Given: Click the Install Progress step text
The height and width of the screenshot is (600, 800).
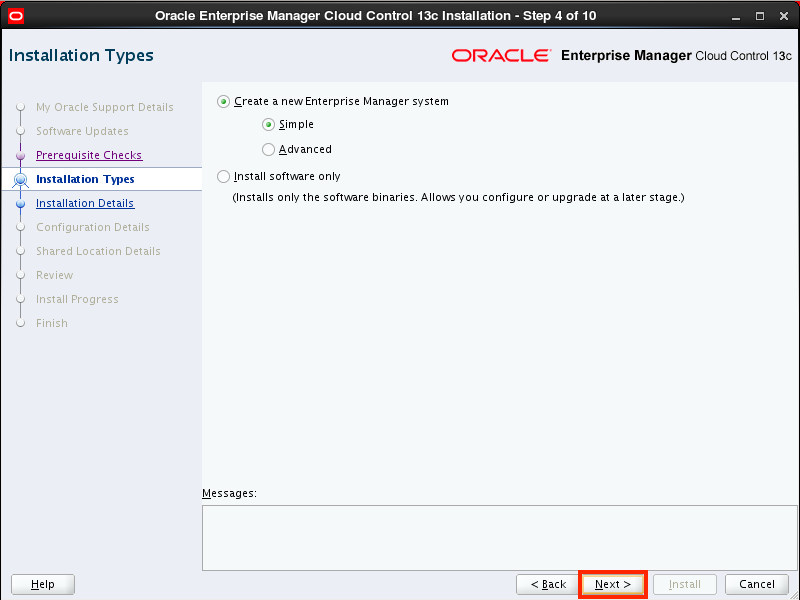Looking at the screenshot, I should (77, 299).
